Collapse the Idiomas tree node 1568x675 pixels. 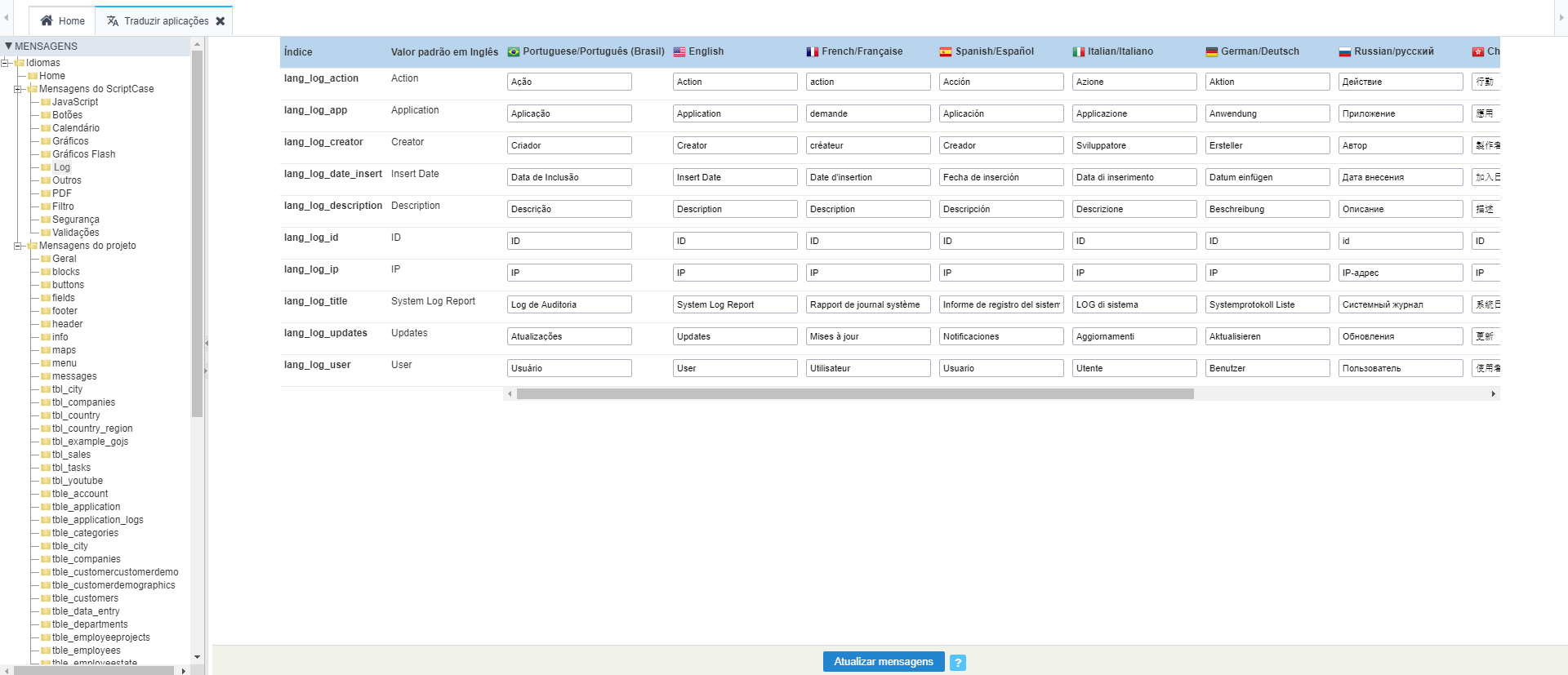point(6,63)
